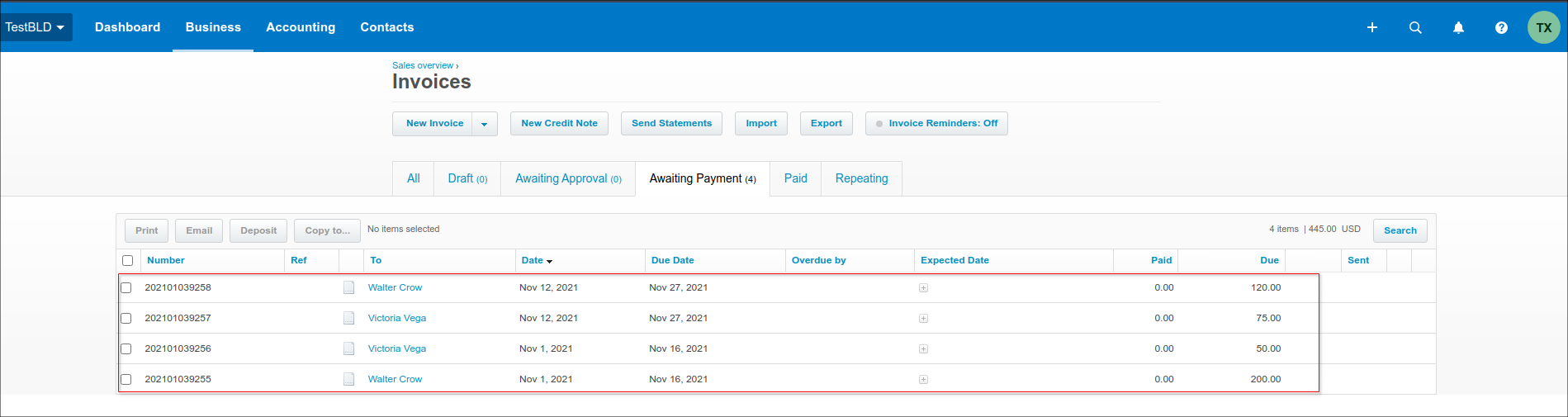Sort by the Overdue by column header
This screenshot has height=417, width=1568.
[818, 260]
